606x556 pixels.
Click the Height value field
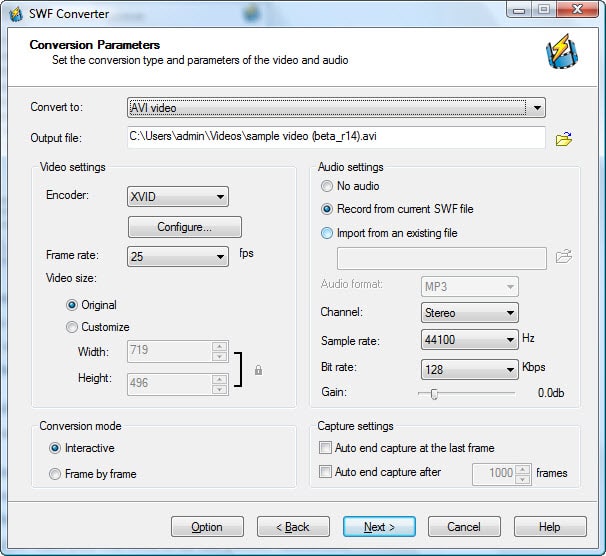coord(169,384)
